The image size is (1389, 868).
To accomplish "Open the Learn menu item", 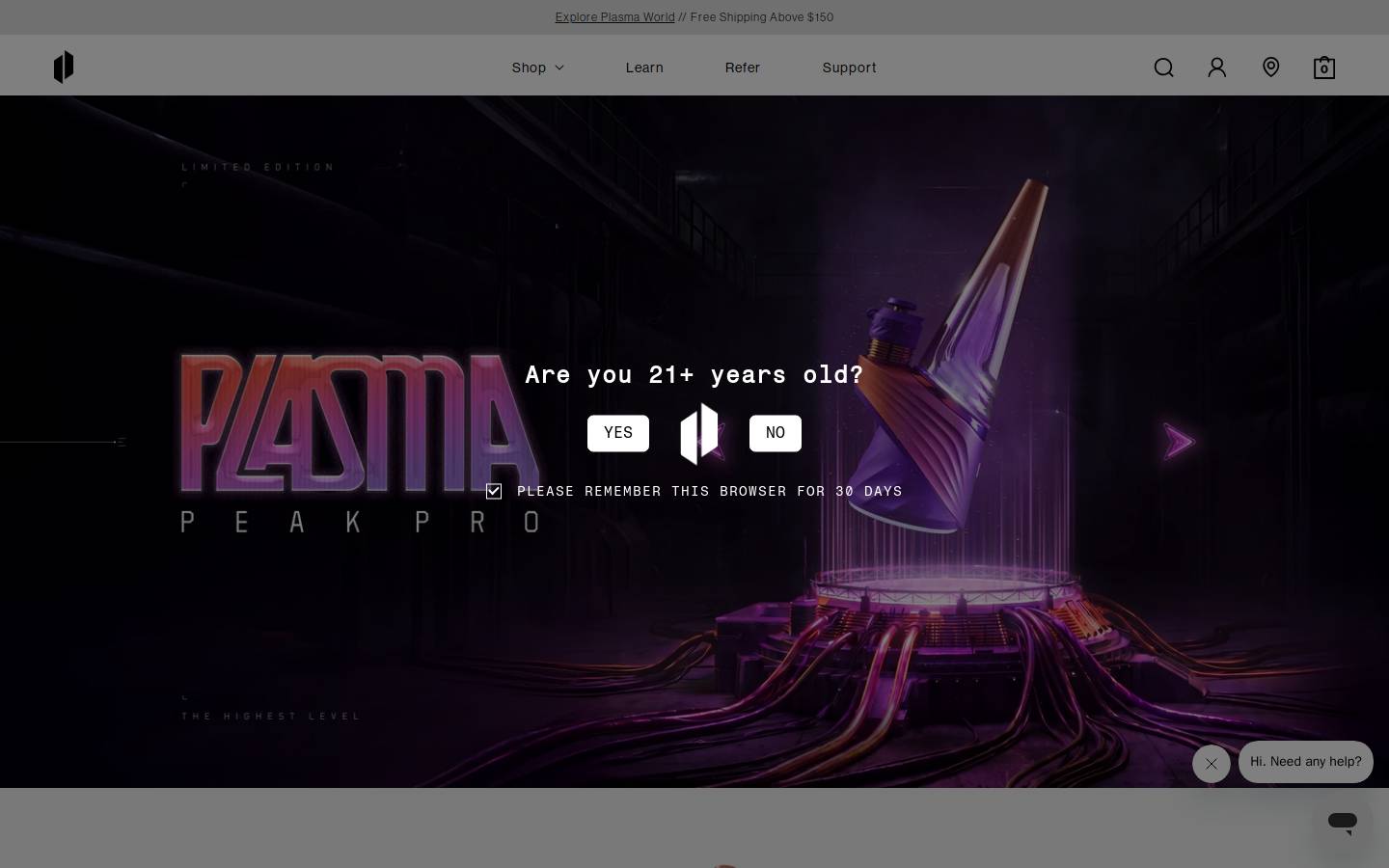I will point(644,68).
